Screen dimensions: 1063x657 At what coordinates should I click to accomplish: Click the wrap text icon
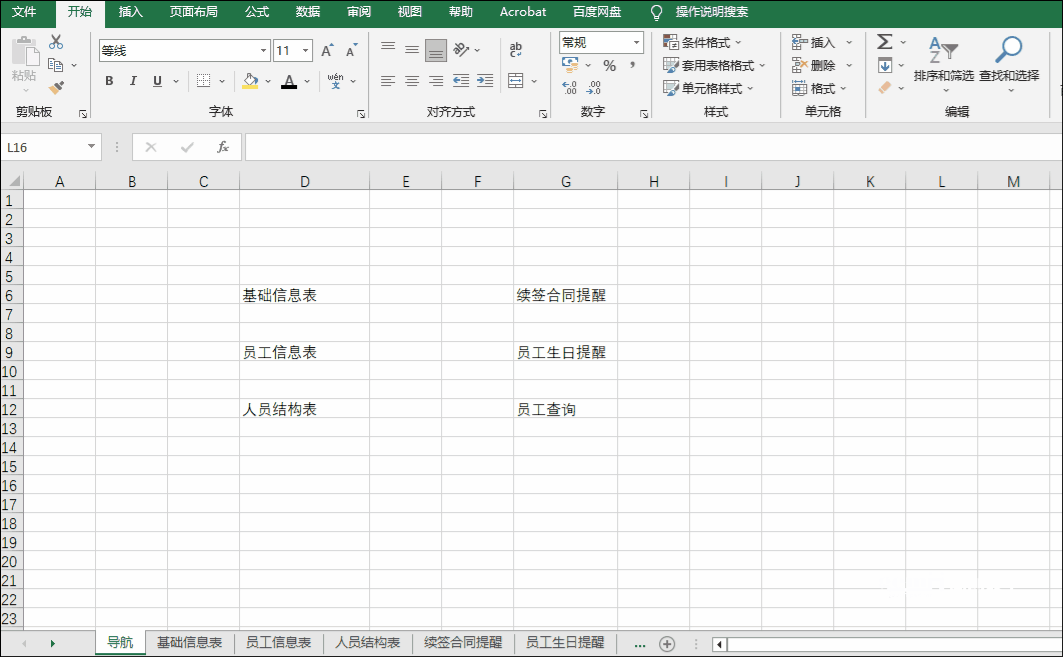(516, 50)
